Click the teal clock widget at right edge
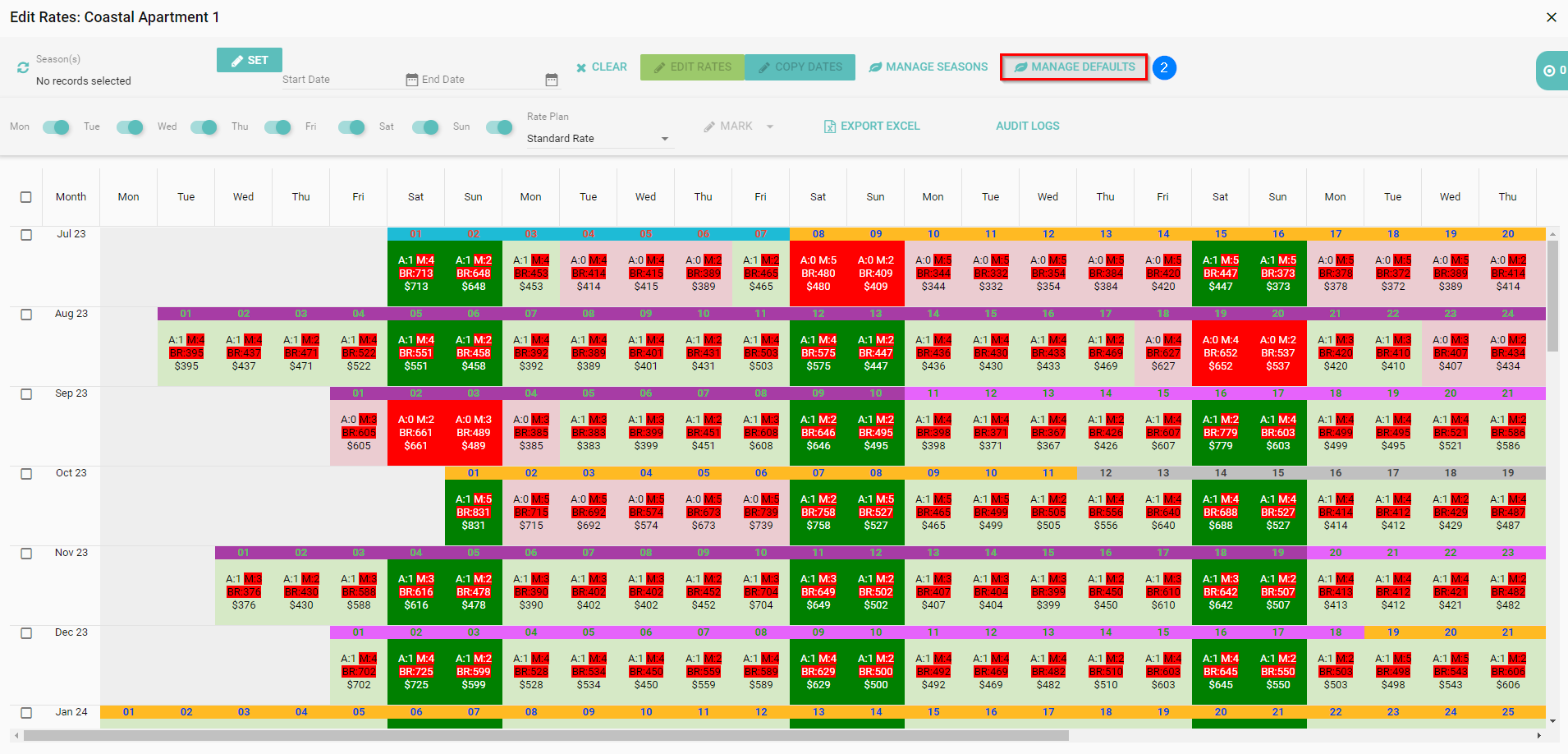Screen dimensions: 1568x754 point(1551,71)
